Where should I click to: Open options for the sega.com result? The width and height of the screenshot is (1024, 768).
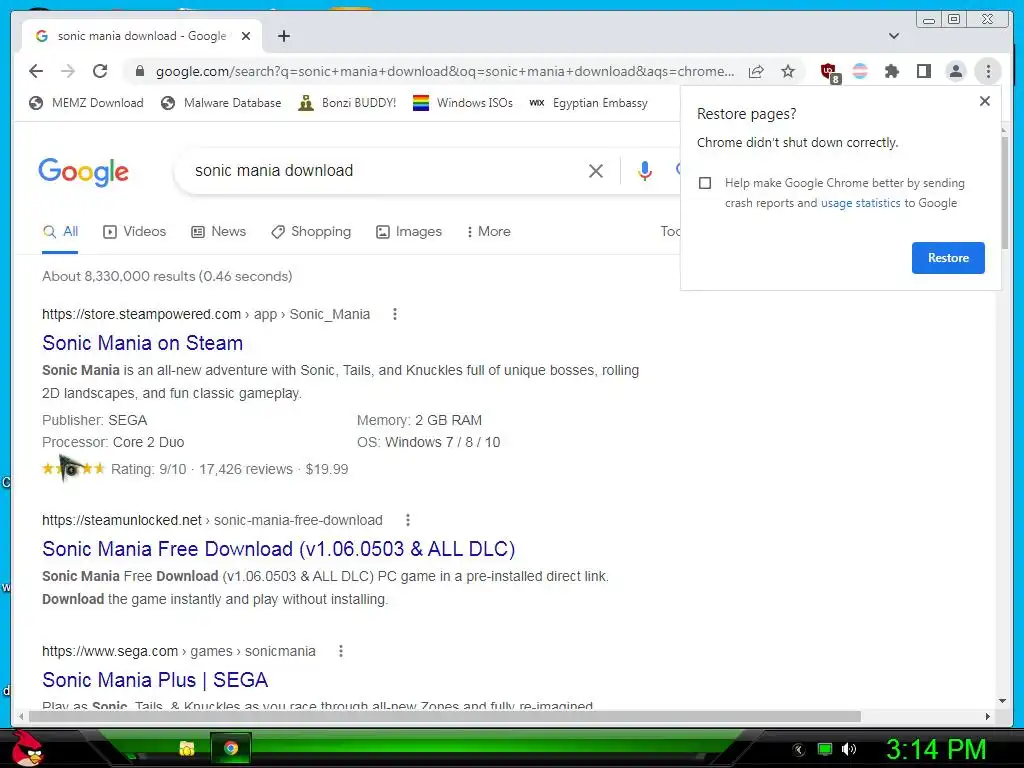(340, 651)
